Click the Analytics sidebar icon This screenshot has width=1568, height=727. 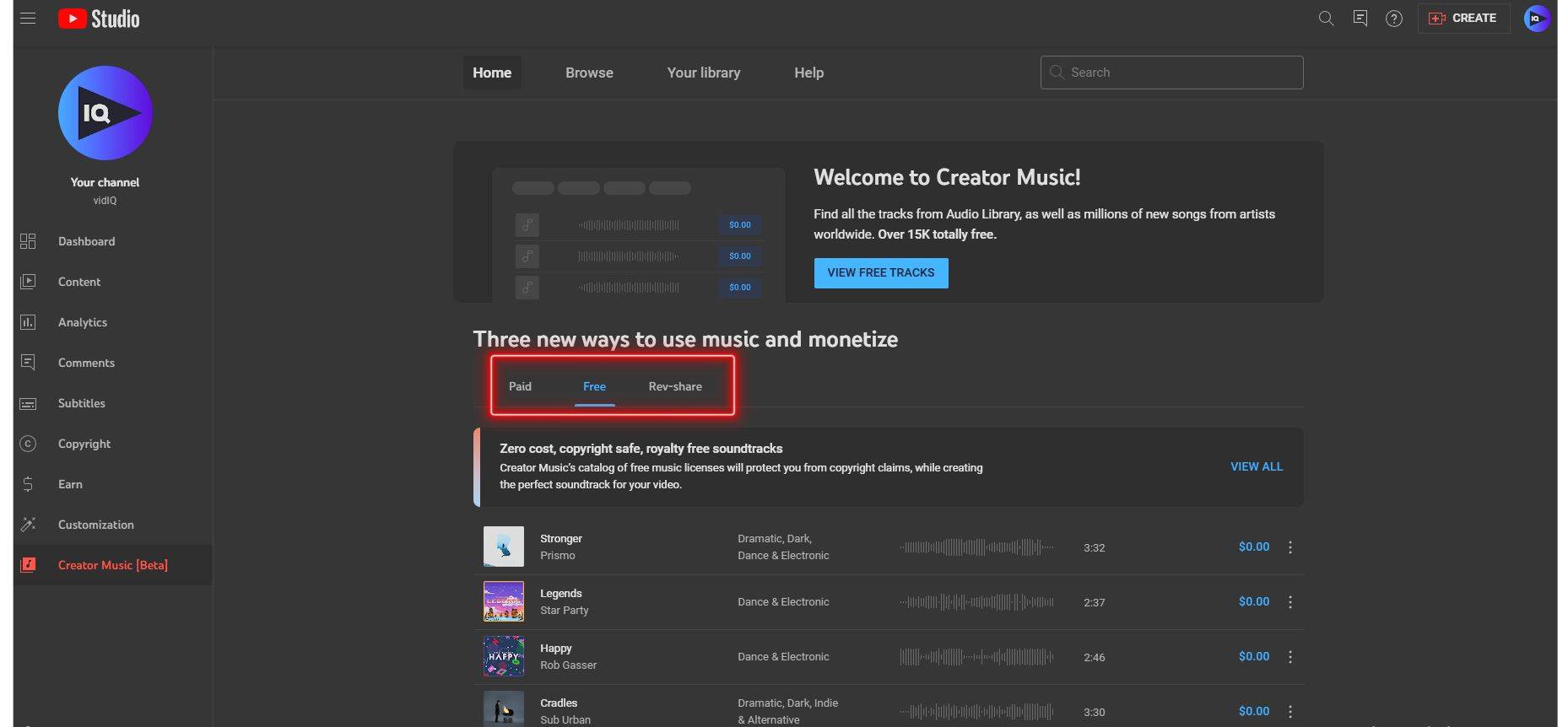click(28, 322)
